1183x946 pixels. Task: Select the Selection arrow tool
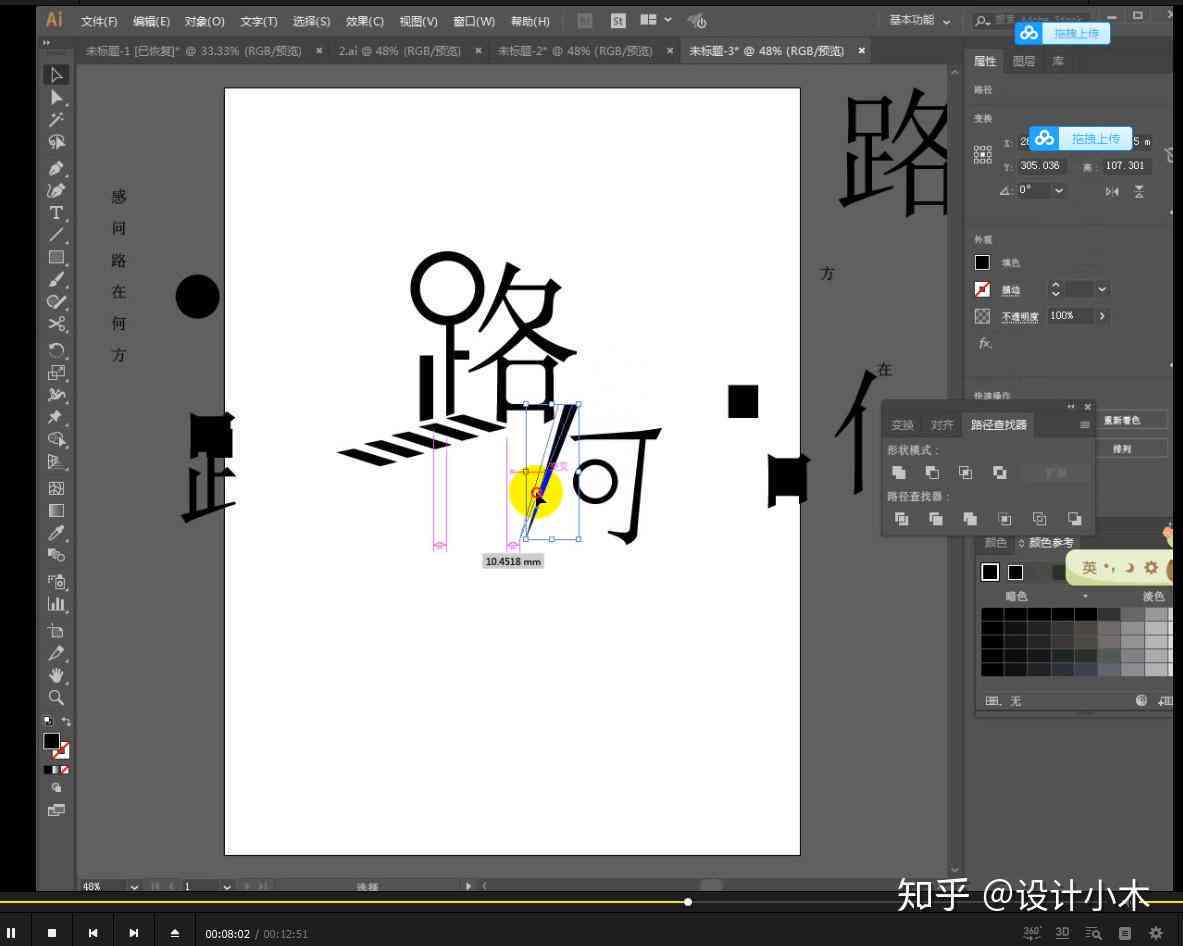click(56, 75)
